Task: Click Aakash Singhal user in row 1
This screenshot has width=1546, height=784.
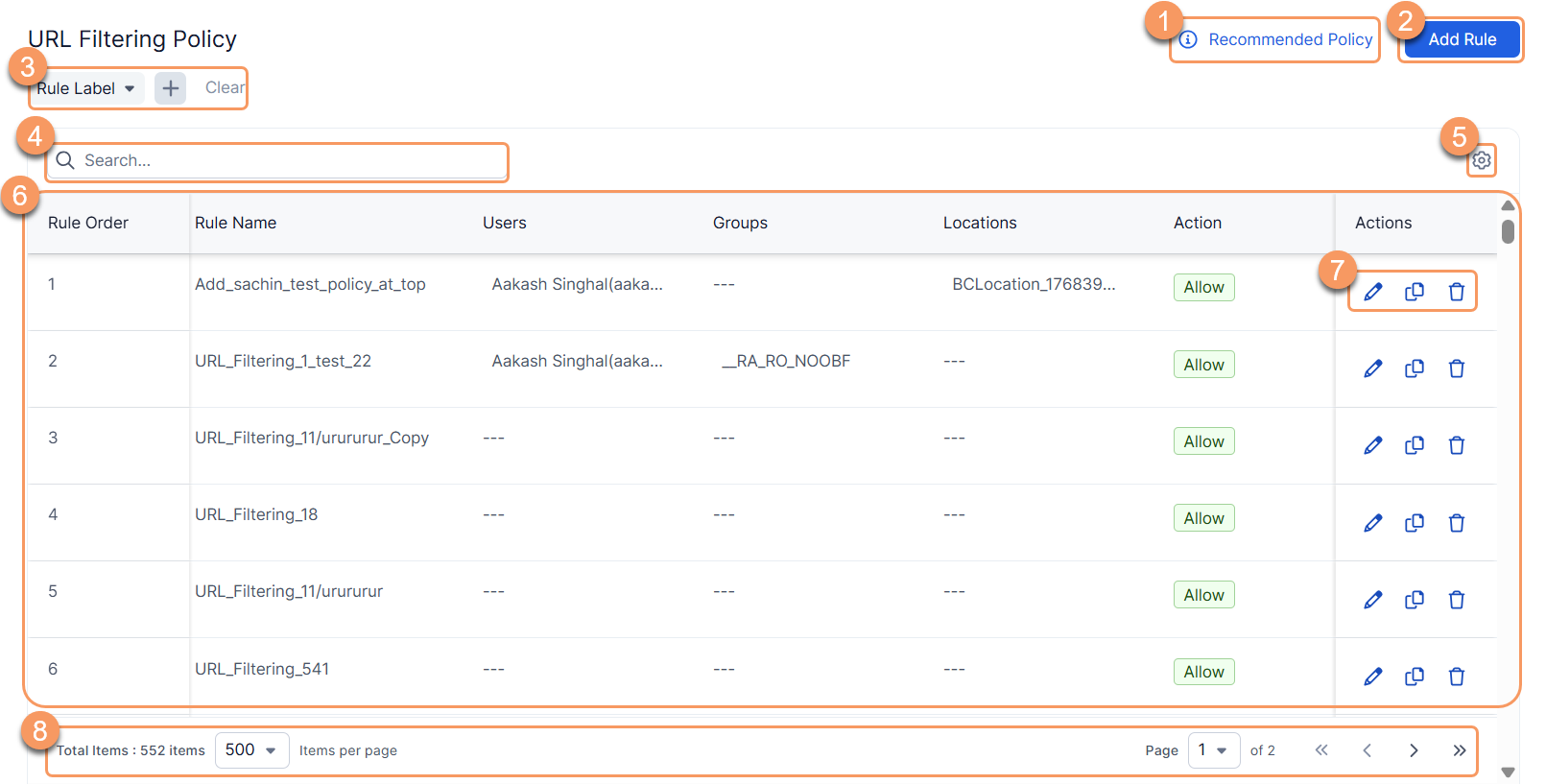Action: click(x=577, y=284)
